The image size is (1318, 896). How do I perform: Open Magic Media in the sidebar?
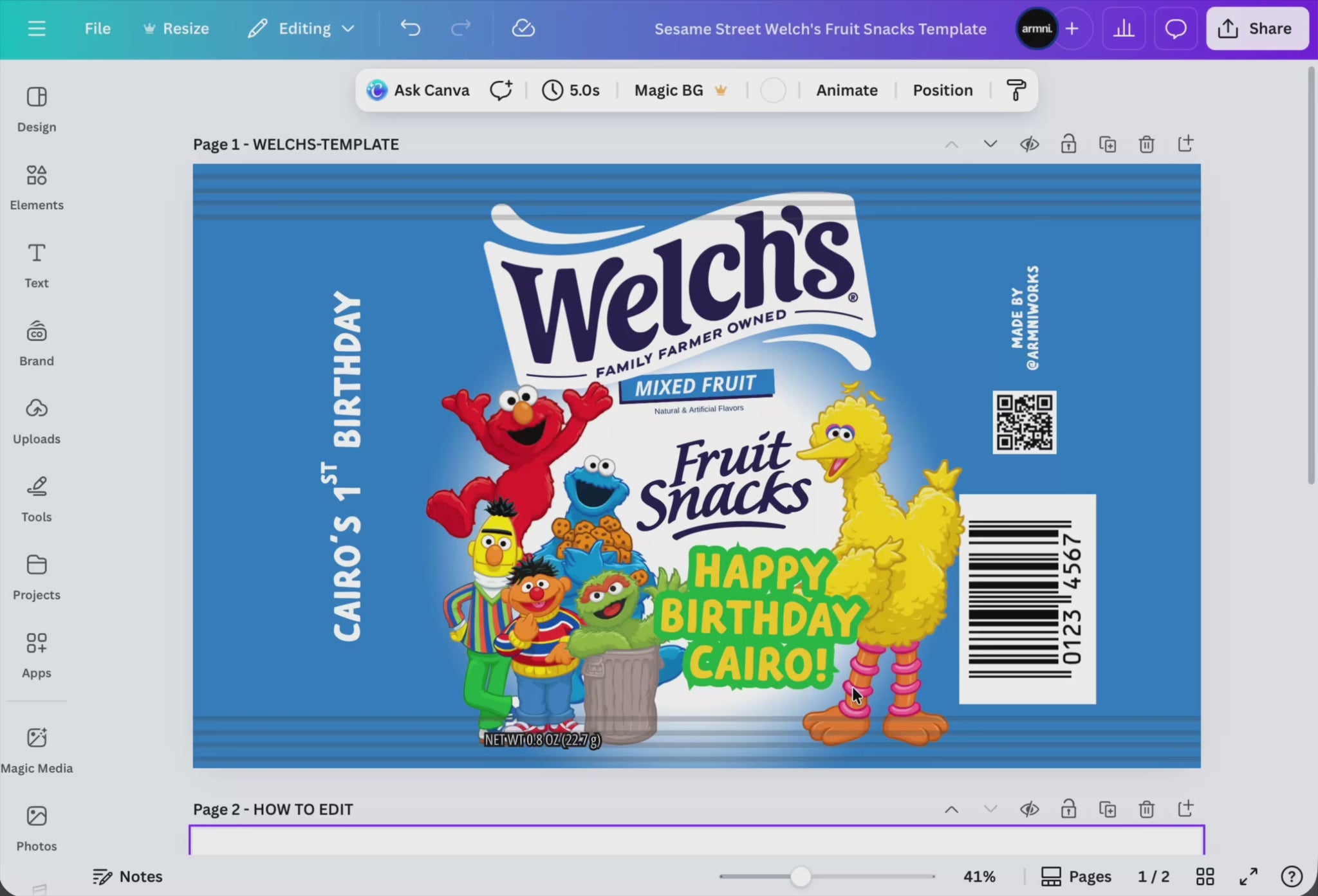click(x=36, y=749)
